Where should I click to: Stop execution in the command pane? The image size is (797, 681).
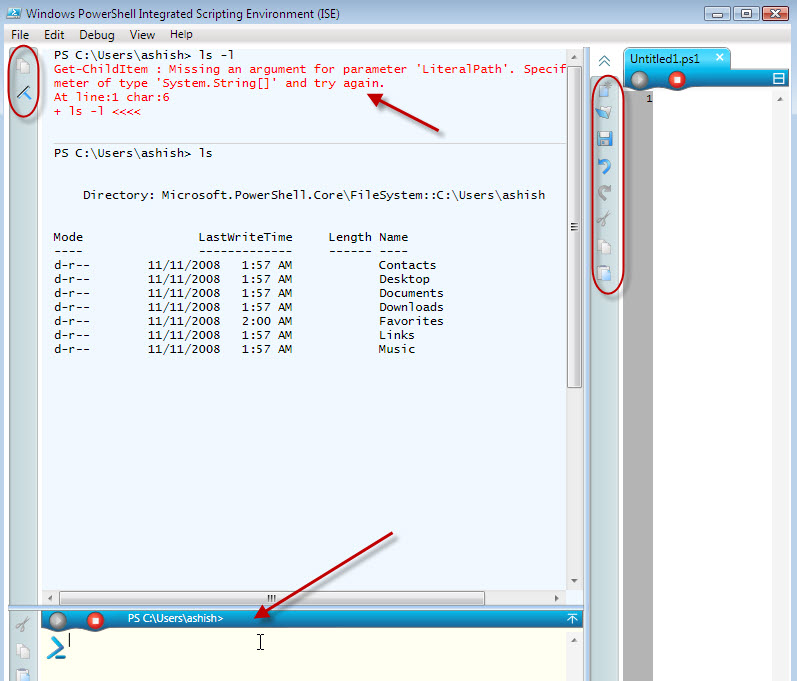tap(95, 620)
